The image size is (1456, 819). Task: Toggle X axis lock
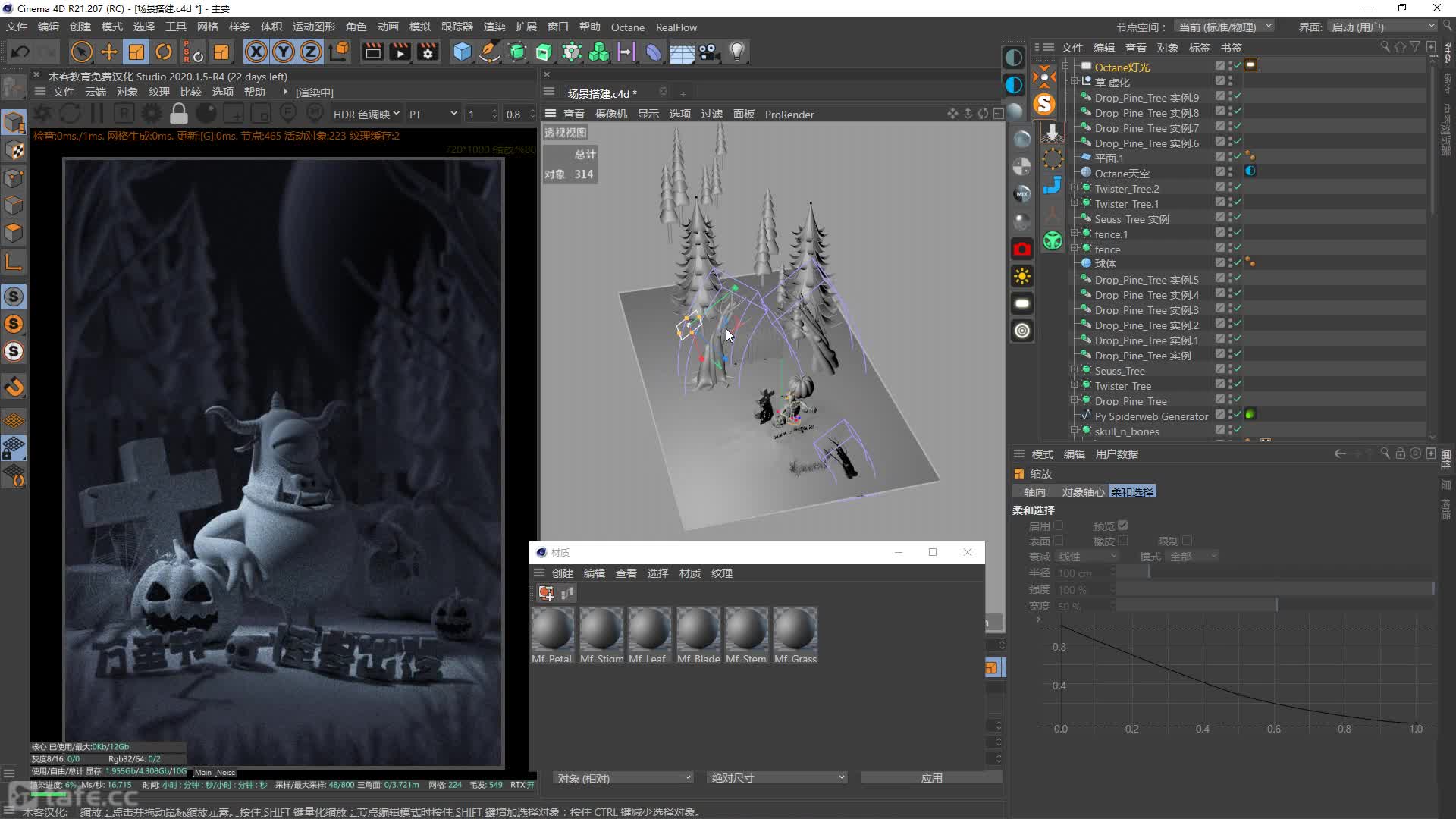(x=256, y=52)
